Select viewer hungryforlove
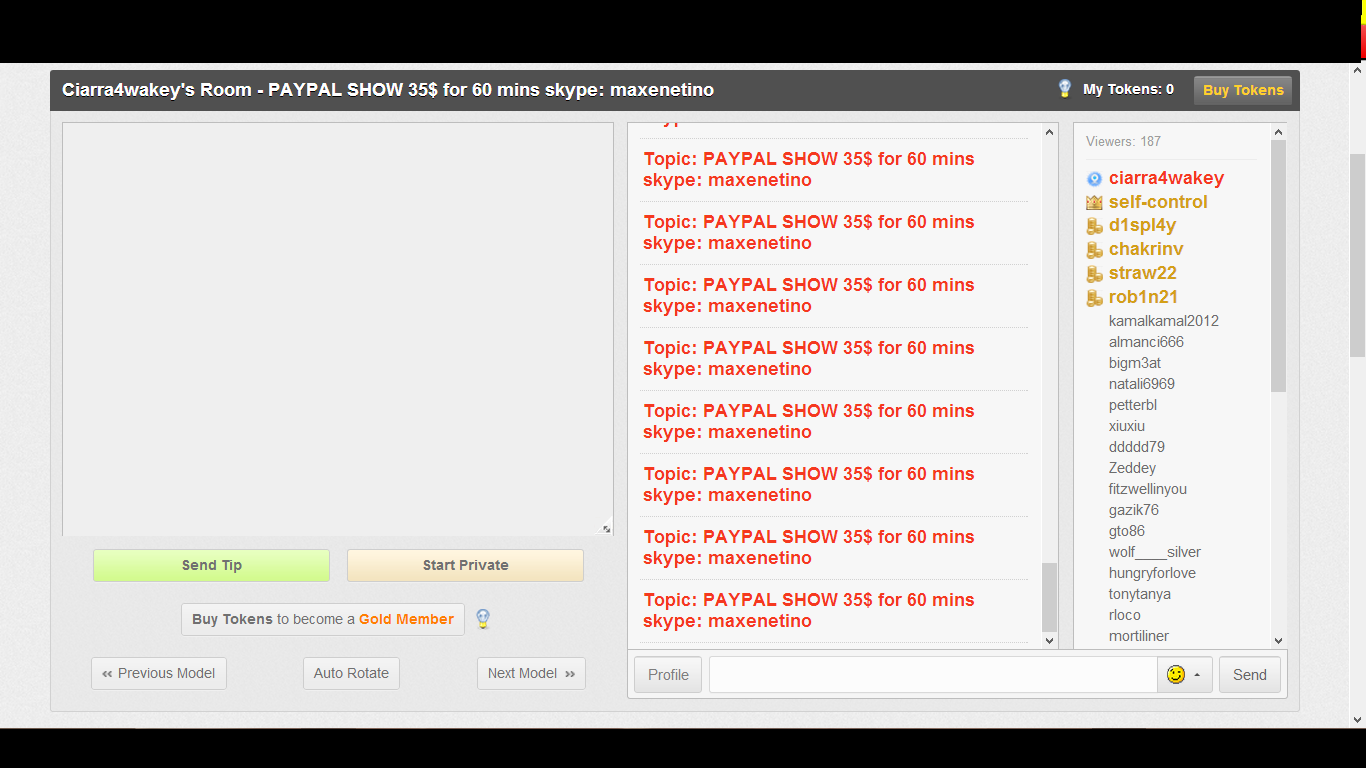 (1152, 573)
